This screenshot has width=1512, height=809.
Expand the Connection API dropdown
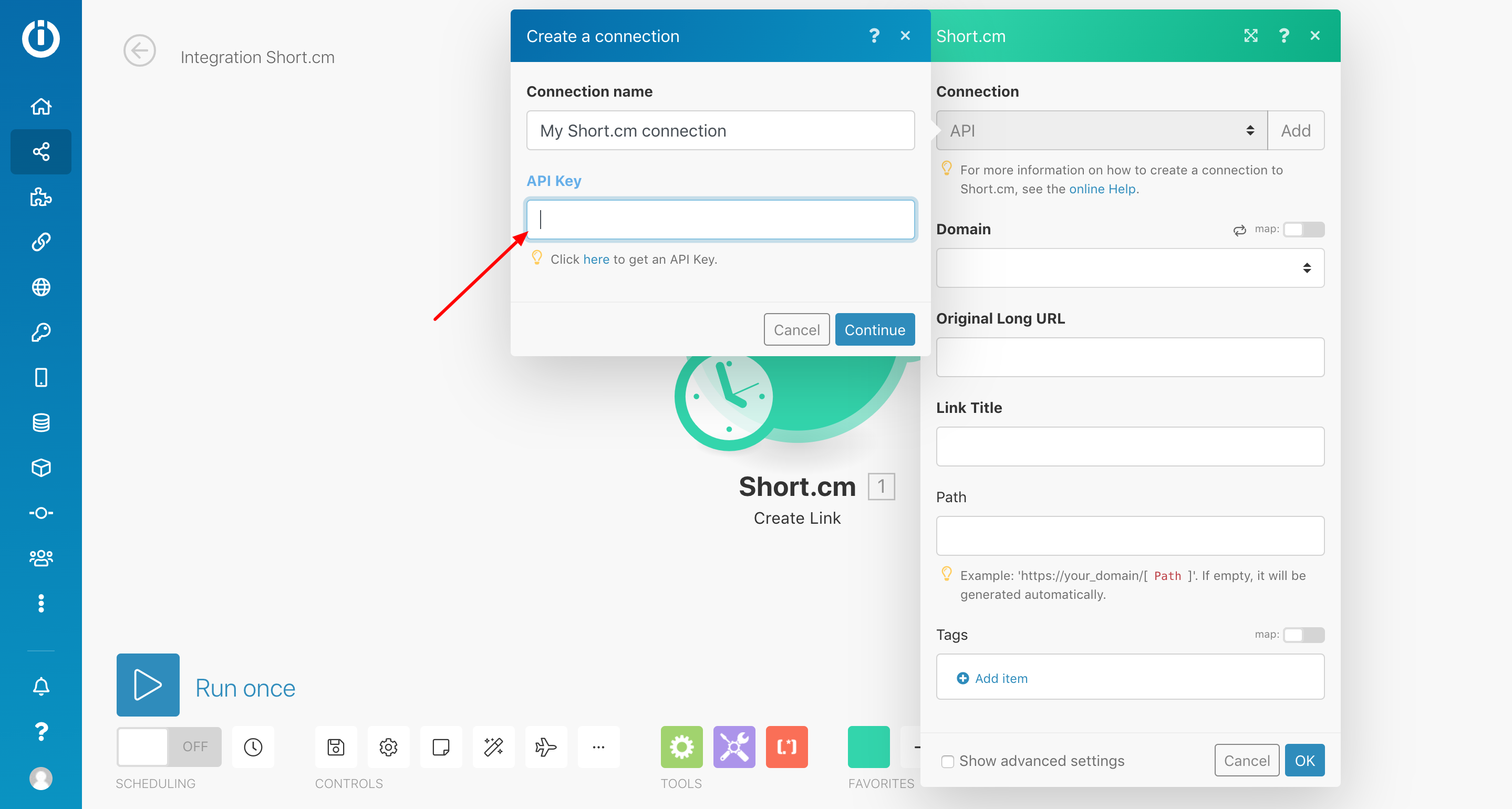click(x=1101, y=130)
